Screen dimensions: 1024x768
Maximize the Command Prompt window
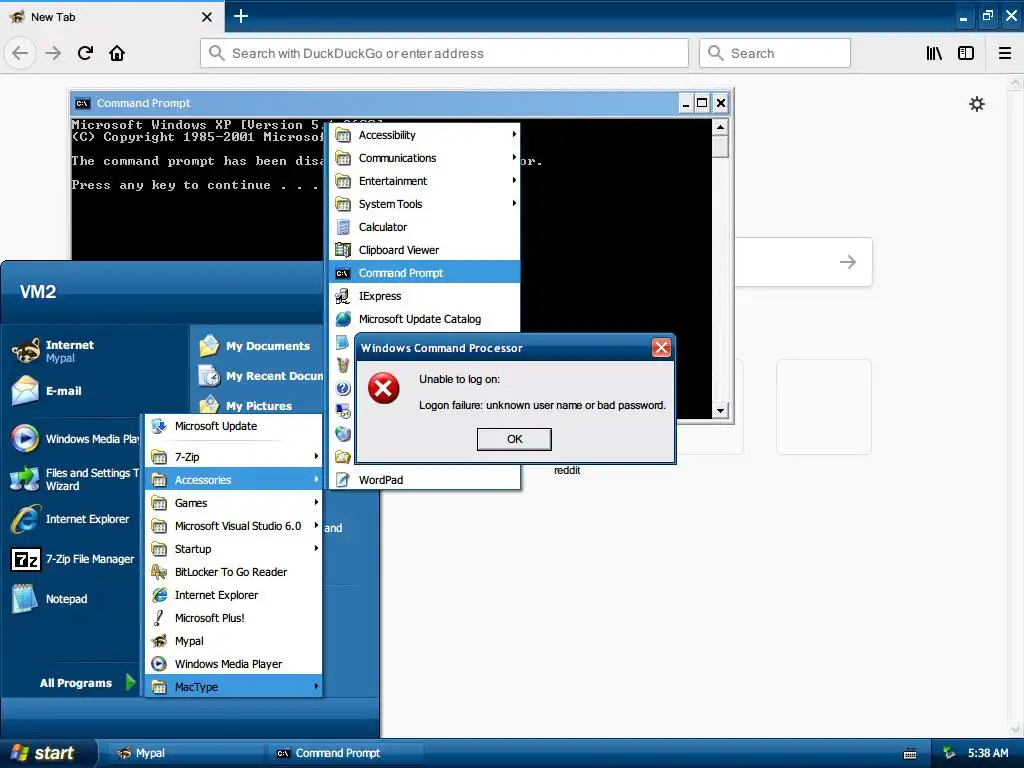[702, 103]
